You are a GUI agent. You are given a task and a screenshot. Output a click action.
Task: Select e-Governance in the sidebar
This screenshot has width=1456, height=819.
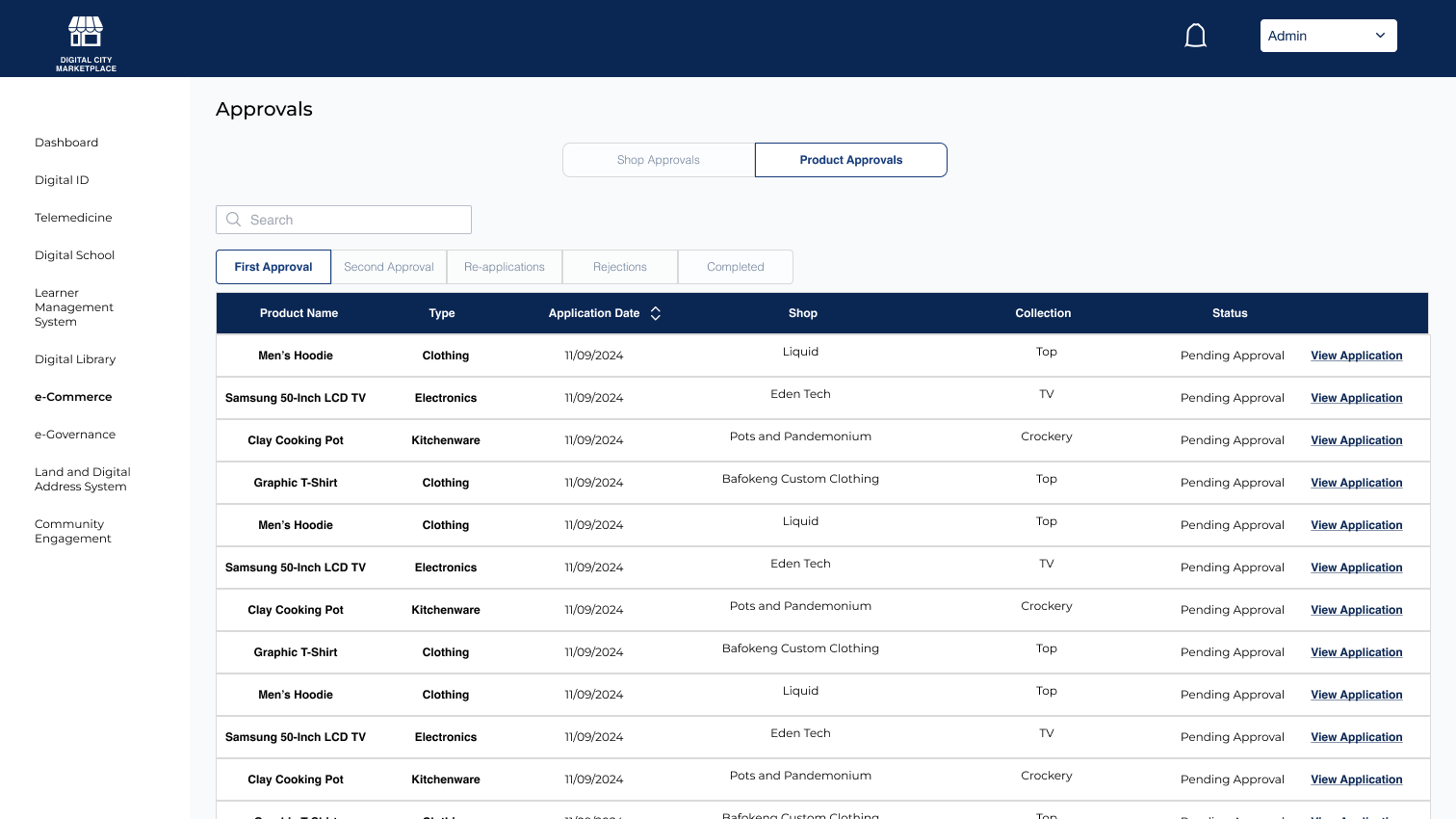point(75,435)
